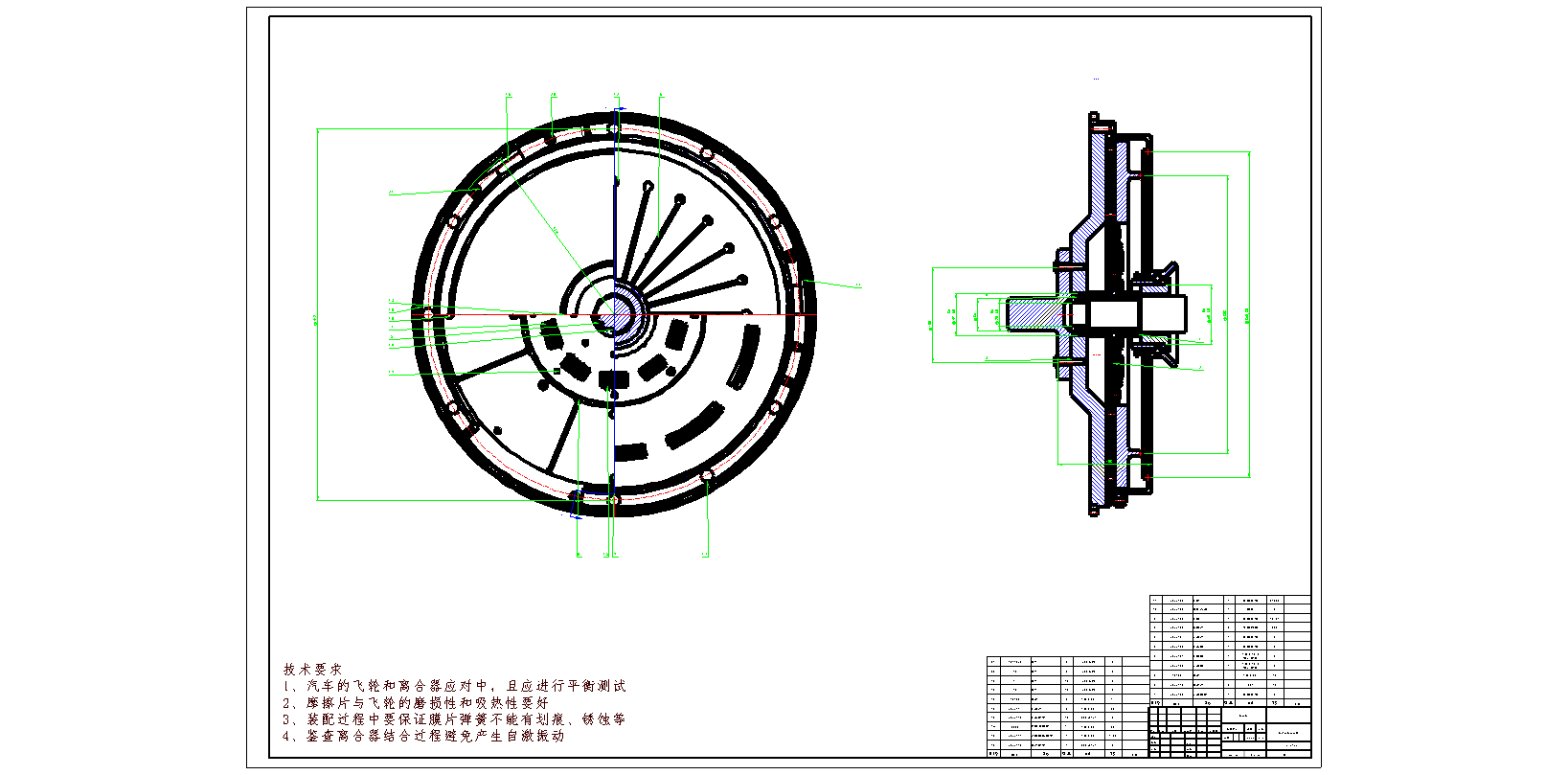Select the outermost vertical dimension line on section view
Image resolution: width=1568 pixels, height=775 pixels.
[x=1249, y=314]
